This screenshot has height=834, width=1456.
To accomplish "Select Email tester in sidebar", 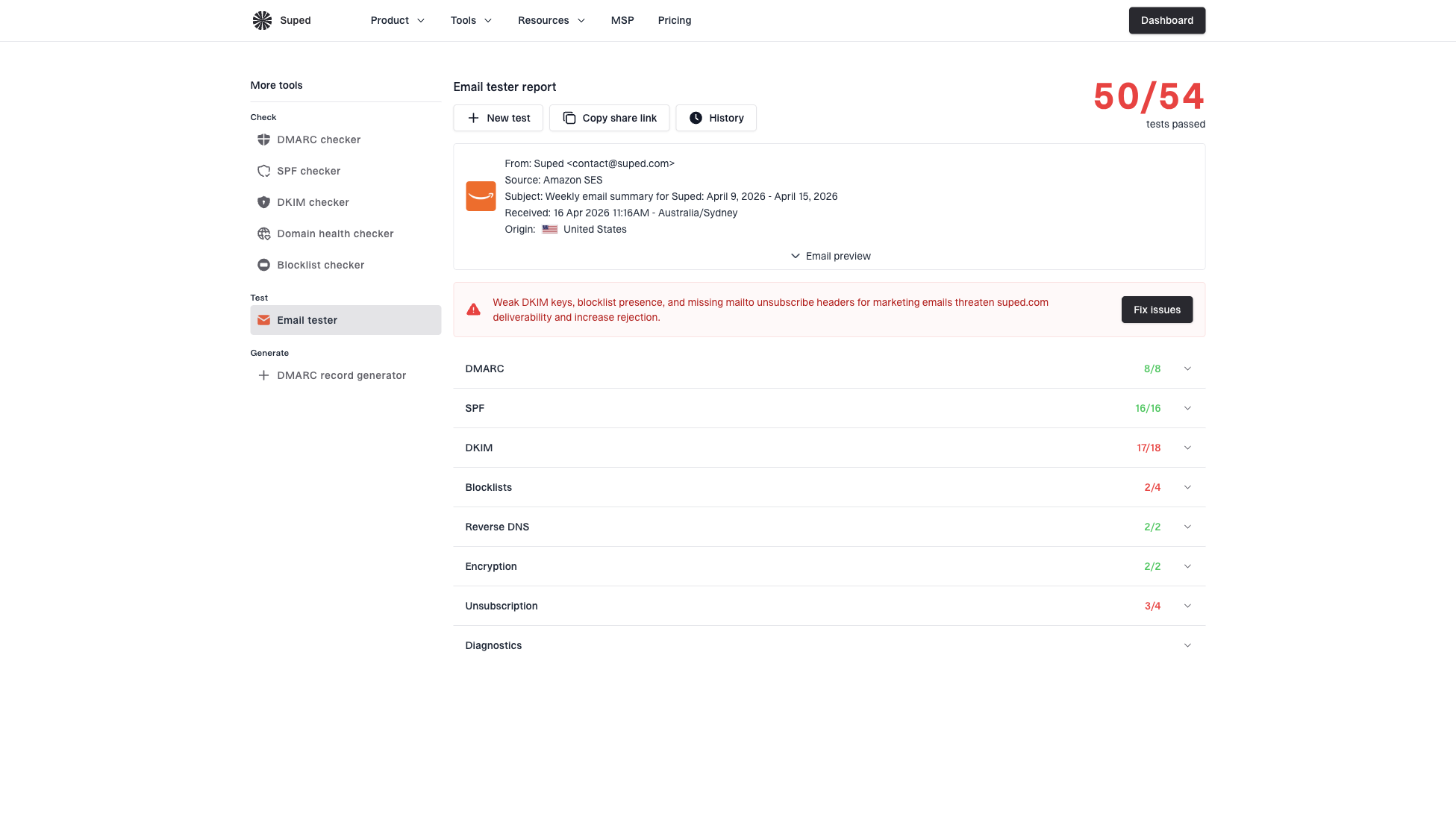I will click(x=346, y=320).
